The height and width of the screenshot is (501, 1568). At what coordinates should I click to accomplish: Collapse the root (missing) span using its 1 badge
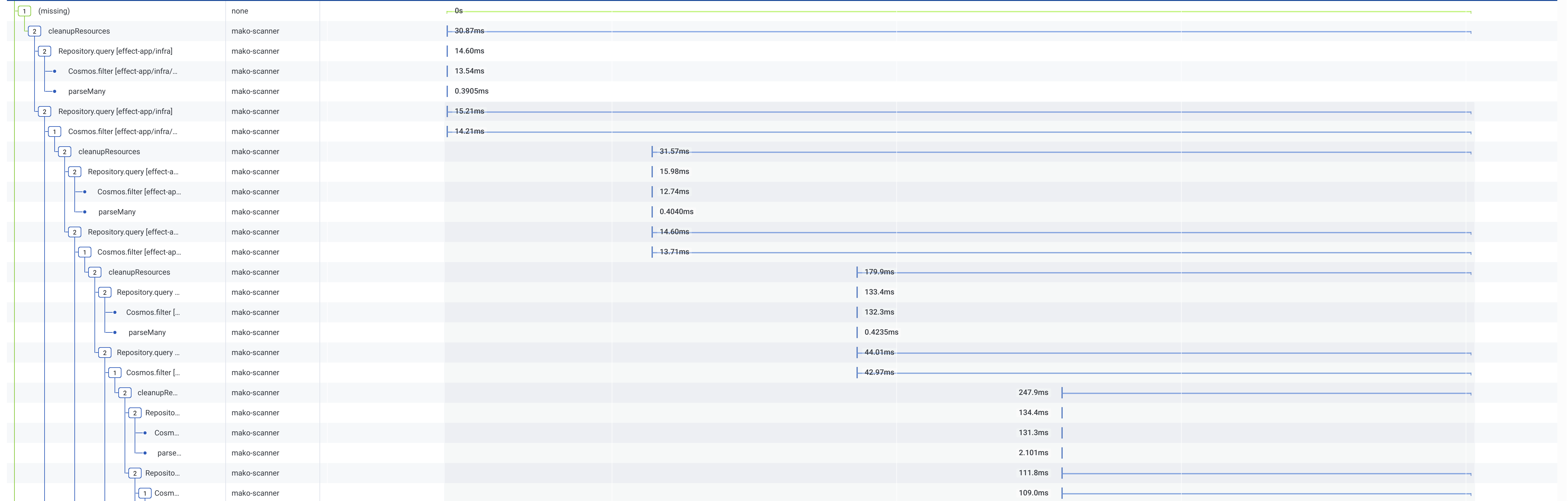tap(24, 10)
